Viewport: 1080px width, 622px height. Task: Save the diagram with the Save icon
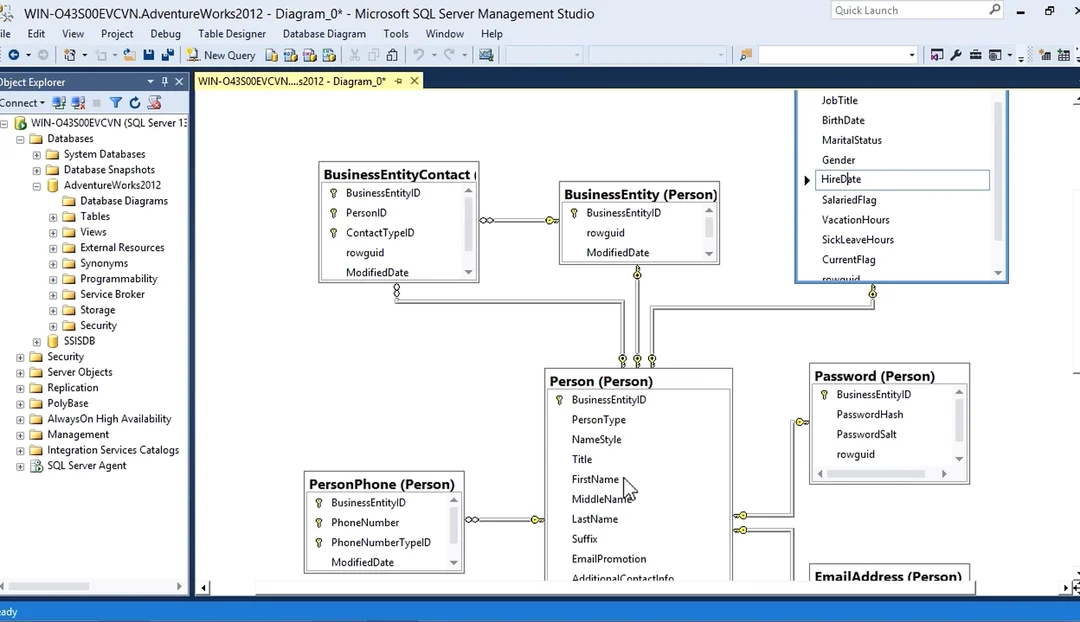click(148, 55)
